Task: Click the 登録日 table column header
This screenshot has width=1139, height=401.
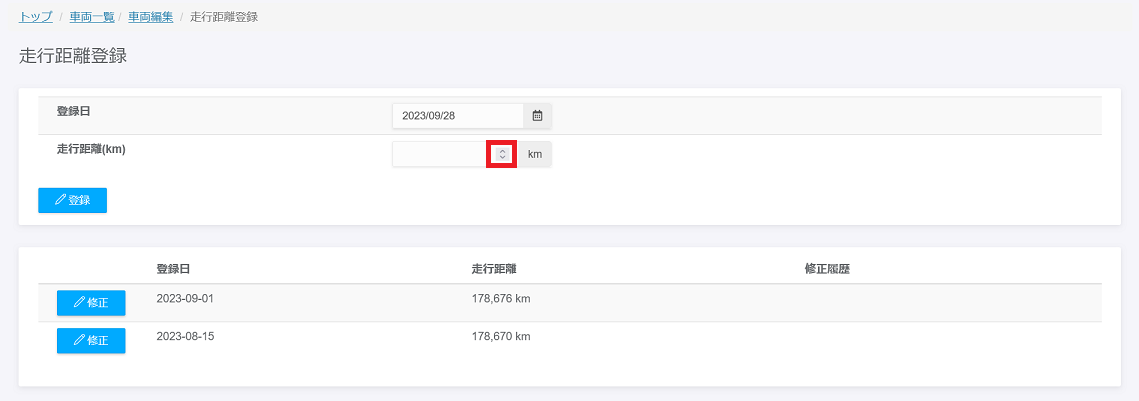Action: point(173,269)
